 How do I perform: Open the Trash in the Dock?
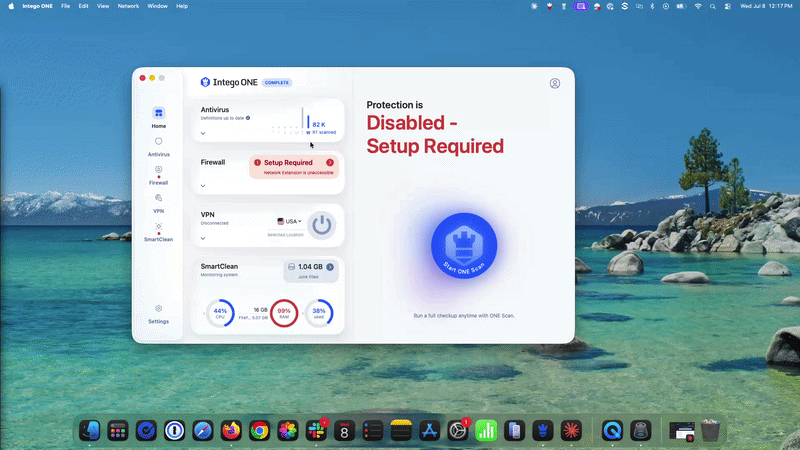coord(710,431)
